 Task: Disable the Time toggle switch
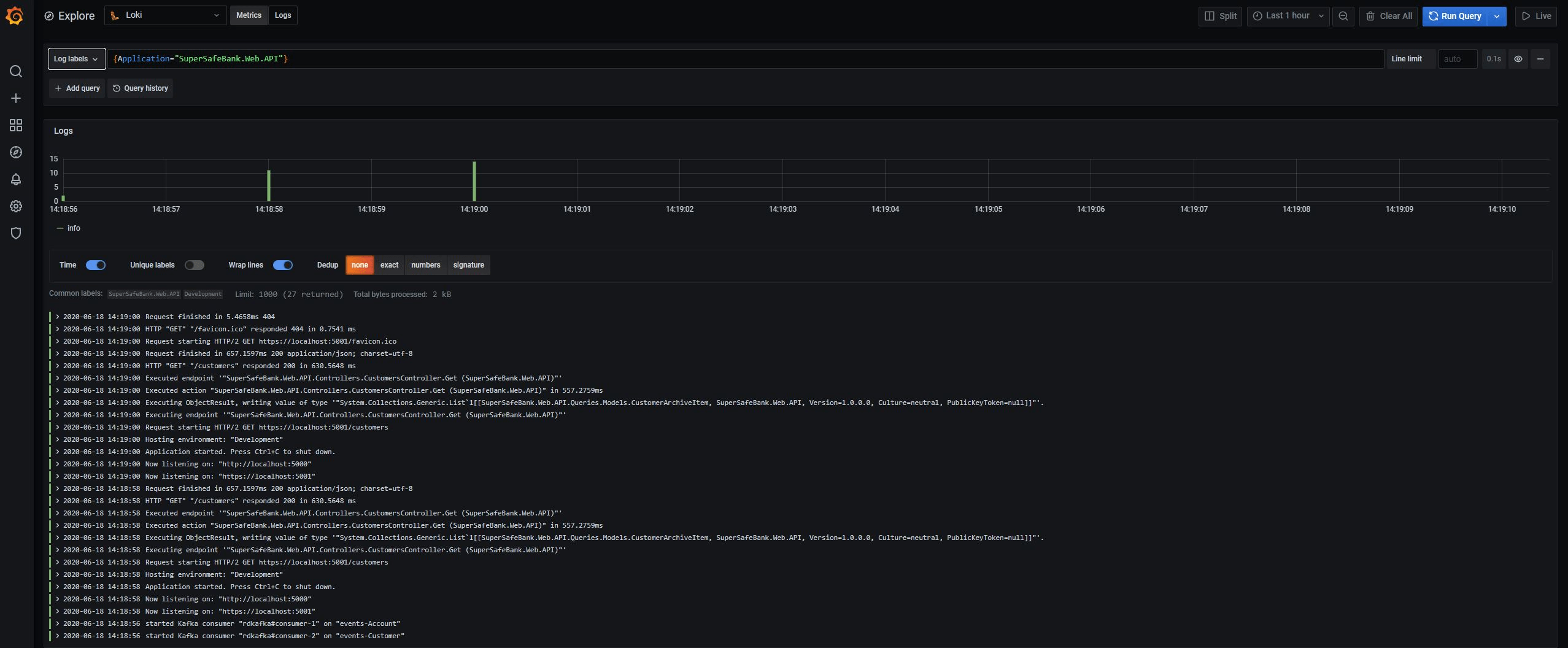pyautogui.click(x=96, y=265)
